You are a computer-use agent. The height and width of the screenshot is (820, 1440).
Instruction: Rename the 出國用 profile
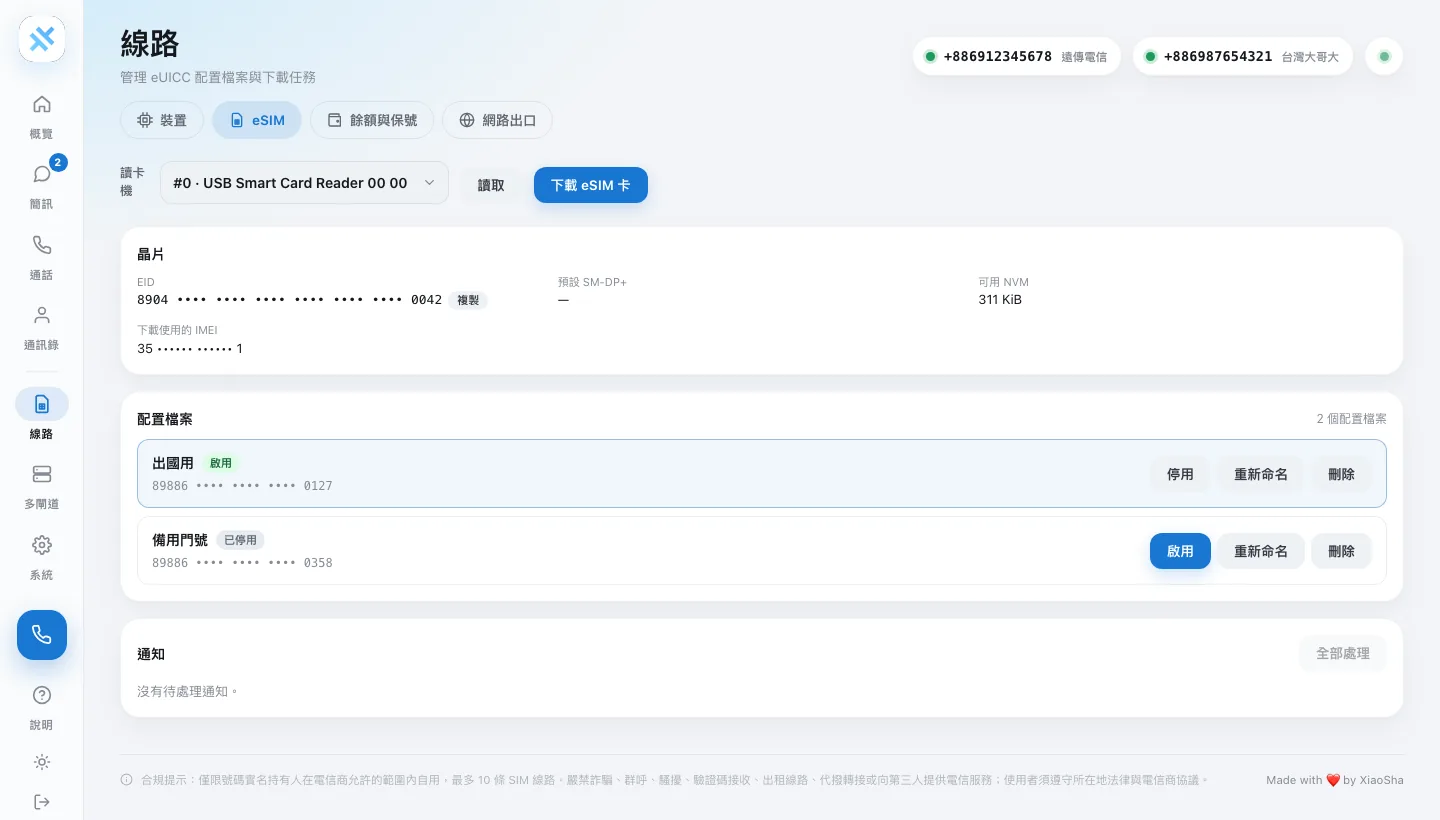click(1261, 474)
